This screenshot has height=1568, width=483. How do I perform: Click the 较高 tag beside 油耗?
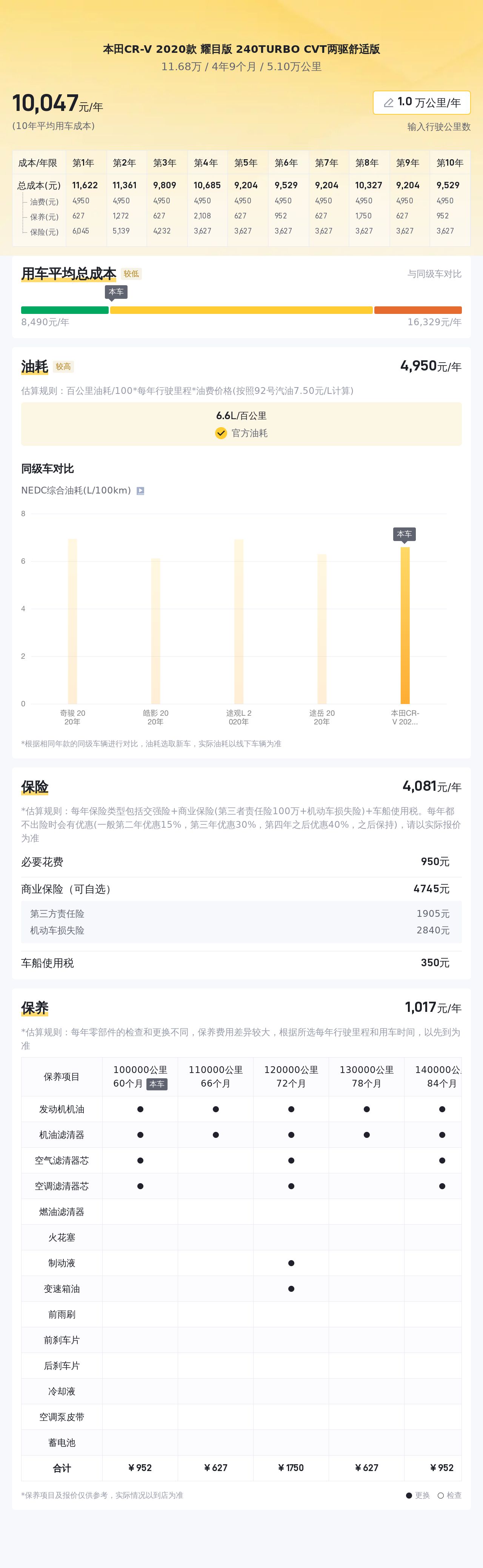click(63, 366)
